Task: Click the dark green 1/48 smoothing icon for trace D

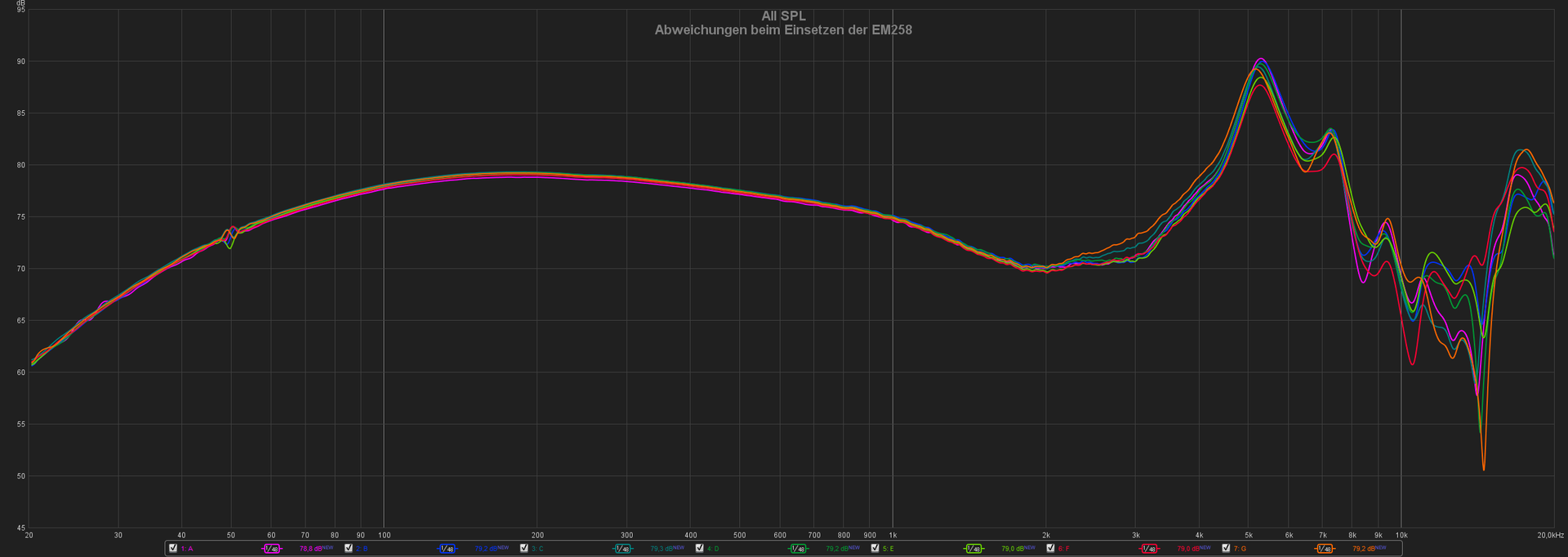Action: (x=798, y=549)
